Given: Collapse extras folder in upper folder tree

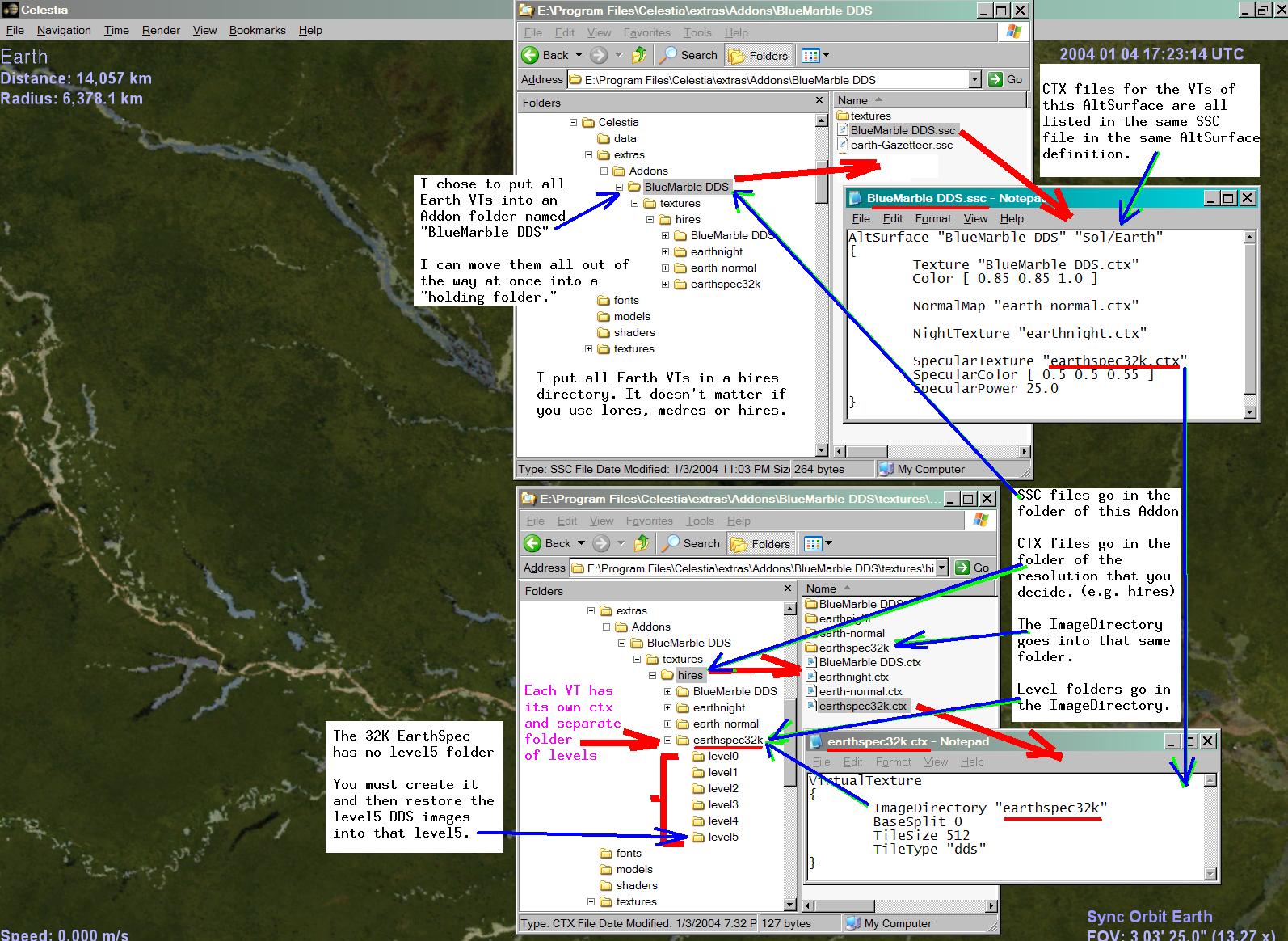Looking at the screenshot, I should [589, 154].
